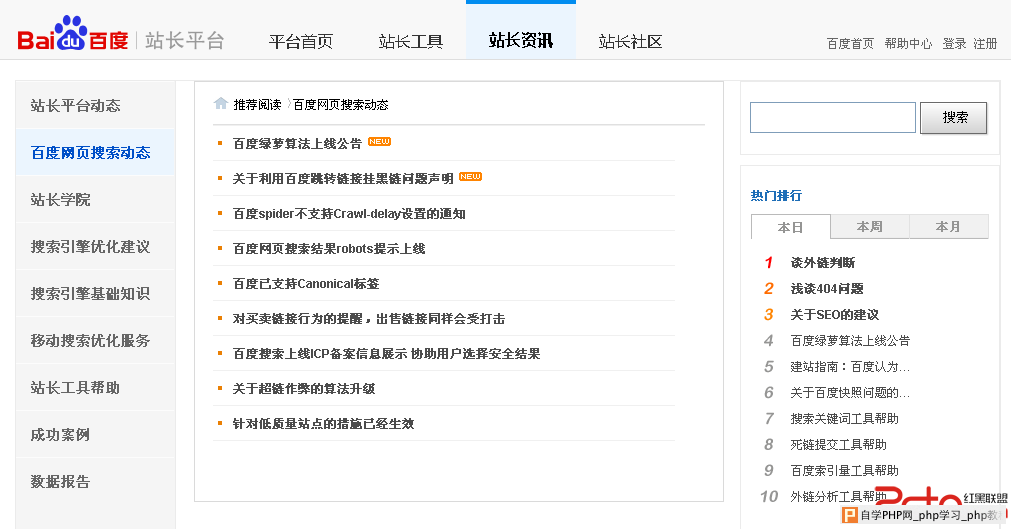Click the Baidu logo
Screen dimensions: 1011x529
point(73,34)
